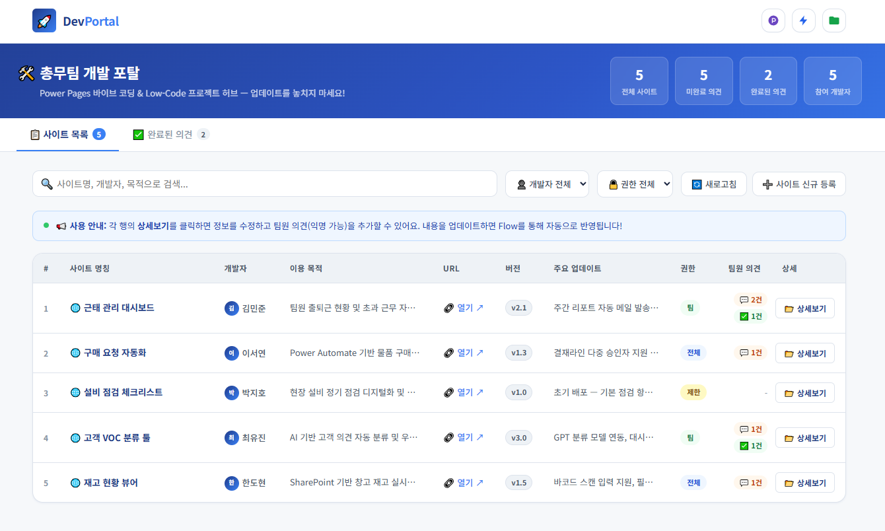The width and height of the screenshot is (885, 531).
Task: Click the 참여 개발자 stat card
Action: pyautogui.click(x=833, y=81)
